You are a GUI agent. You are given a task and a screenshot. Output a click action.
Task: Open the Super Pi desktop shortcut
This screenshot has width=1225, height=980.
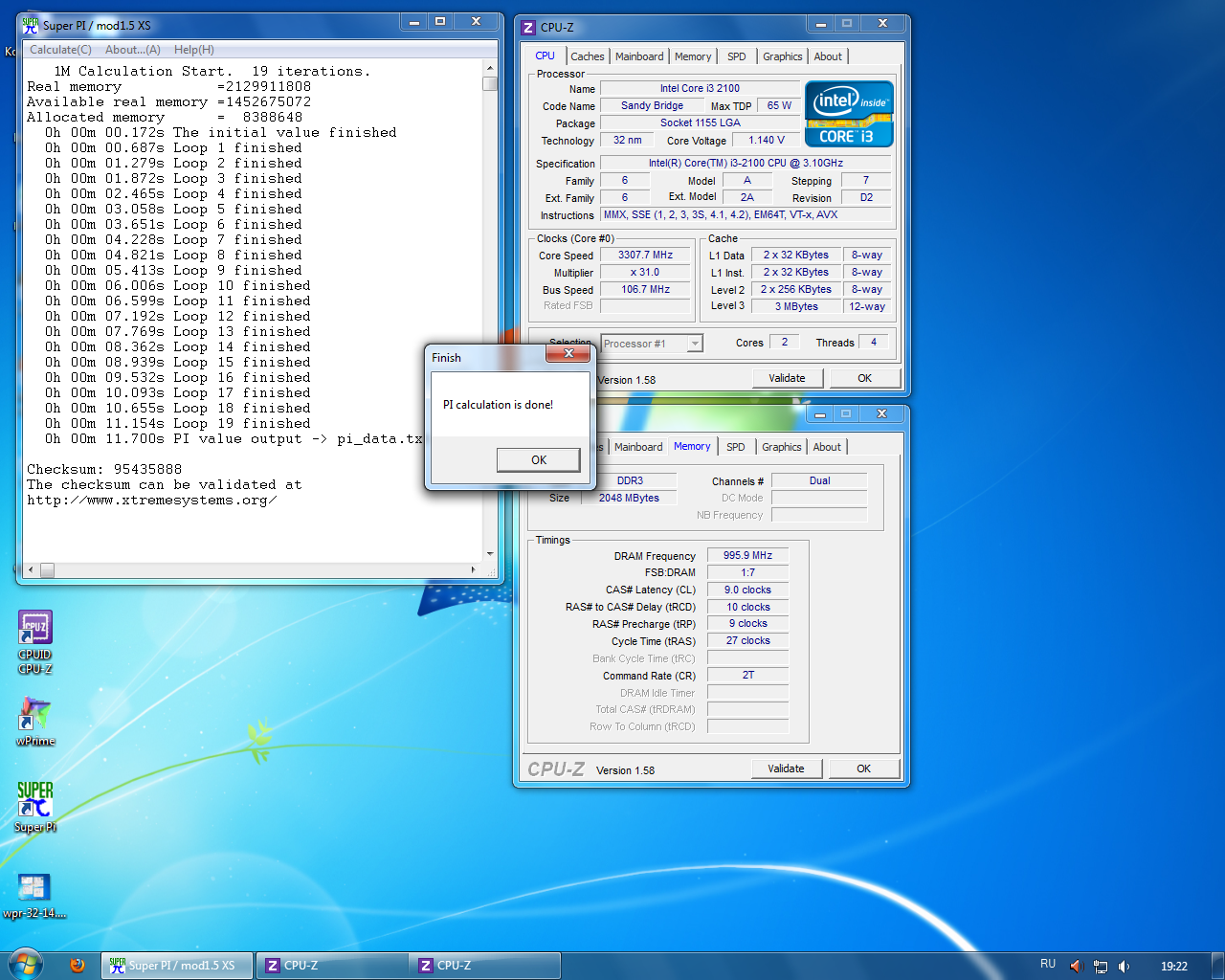click(x=35, y=806)
